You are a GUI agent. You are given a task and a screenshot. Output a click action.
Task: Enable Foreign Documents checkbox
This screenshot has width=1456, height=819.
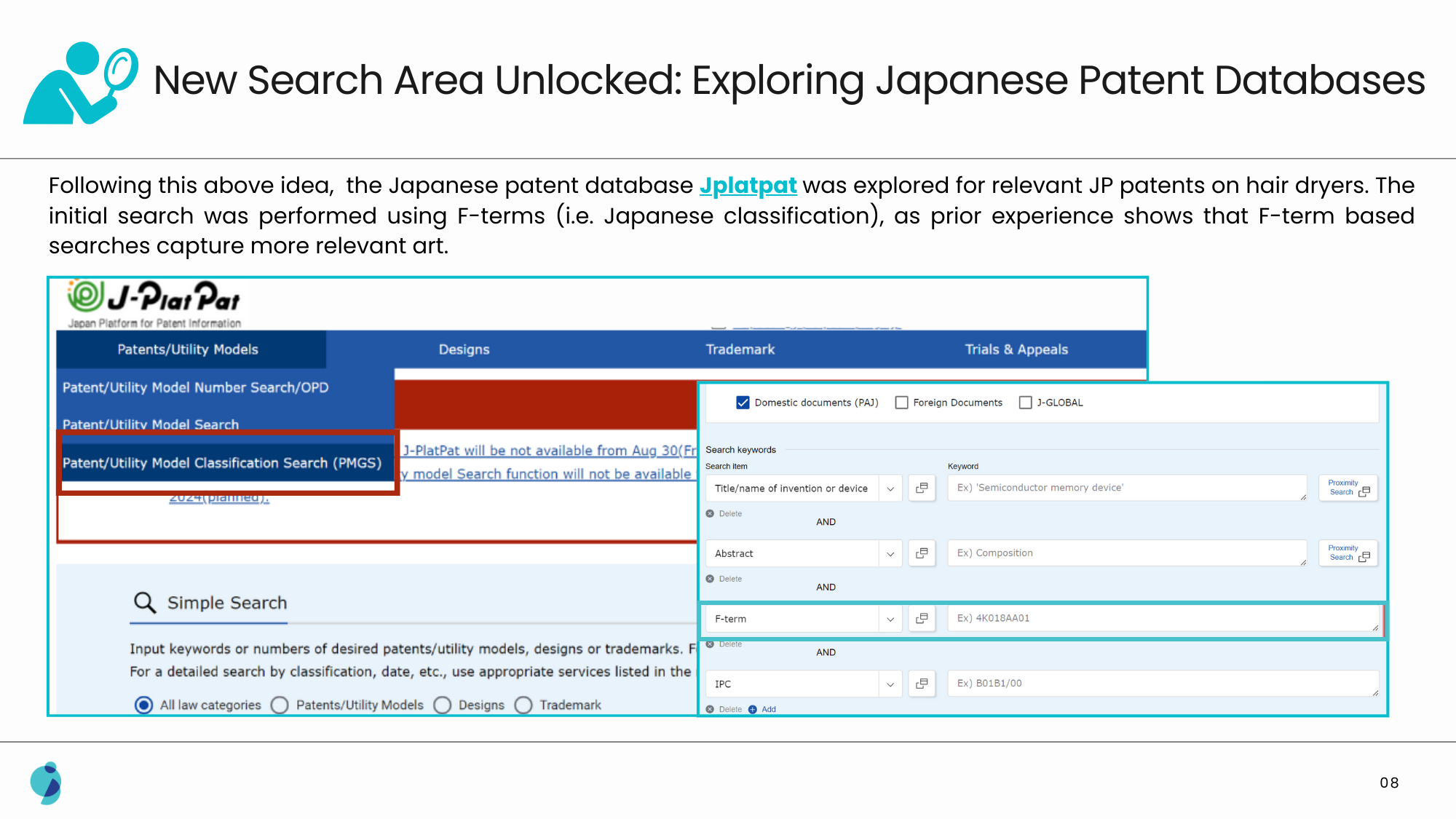tap(901, 403)
